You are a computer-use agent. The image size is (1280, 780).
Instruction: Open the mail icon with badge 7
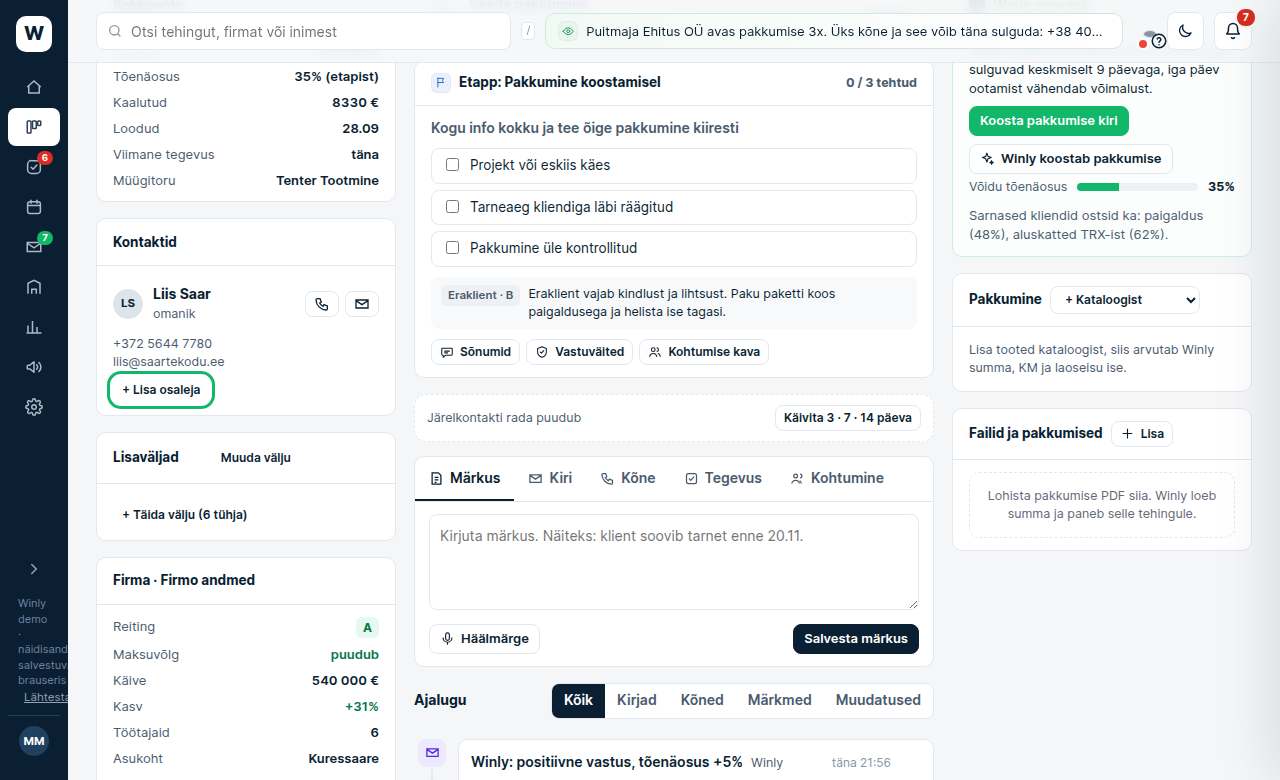coord(34,247)
